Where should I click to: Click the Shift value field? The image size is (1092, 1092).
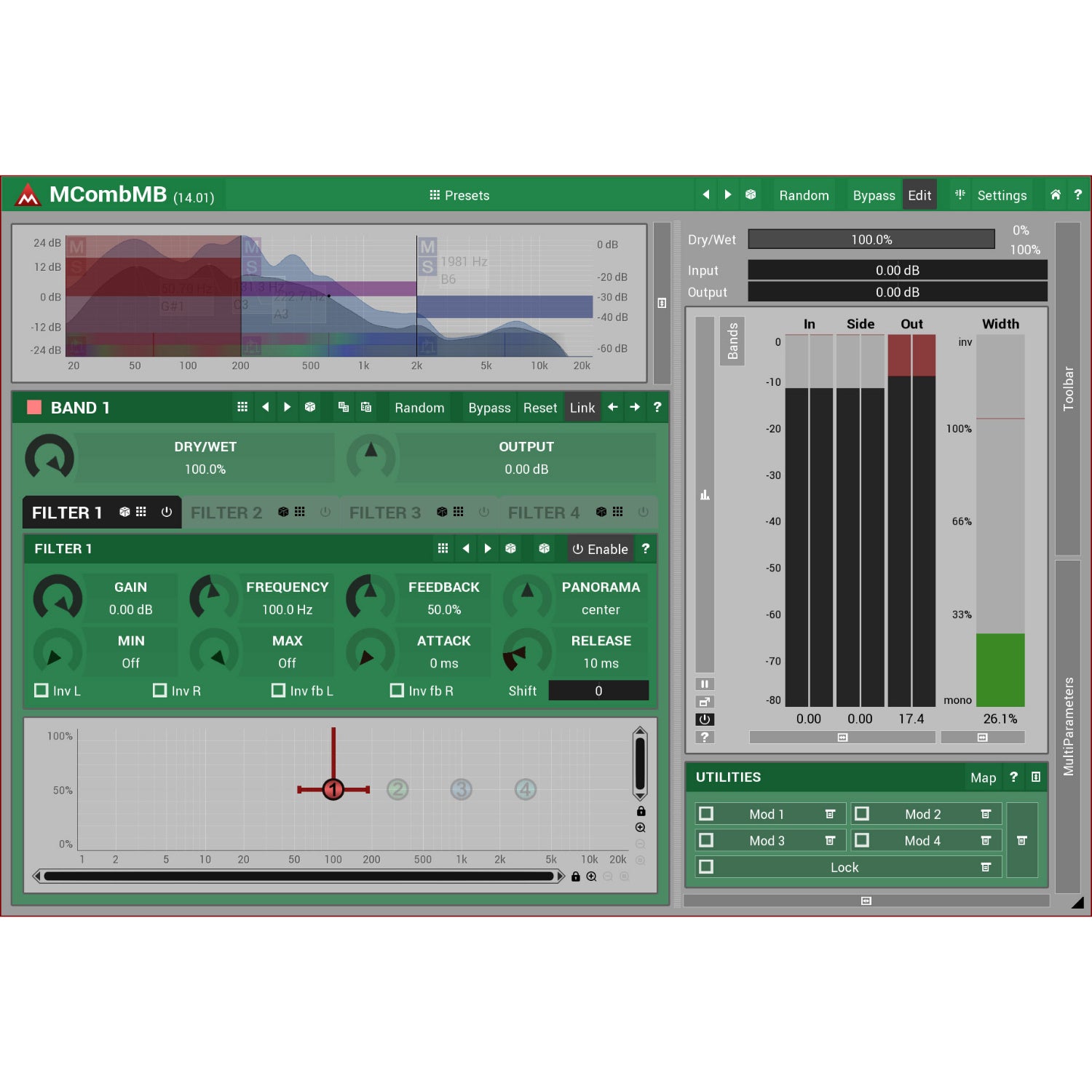[598, 691]
